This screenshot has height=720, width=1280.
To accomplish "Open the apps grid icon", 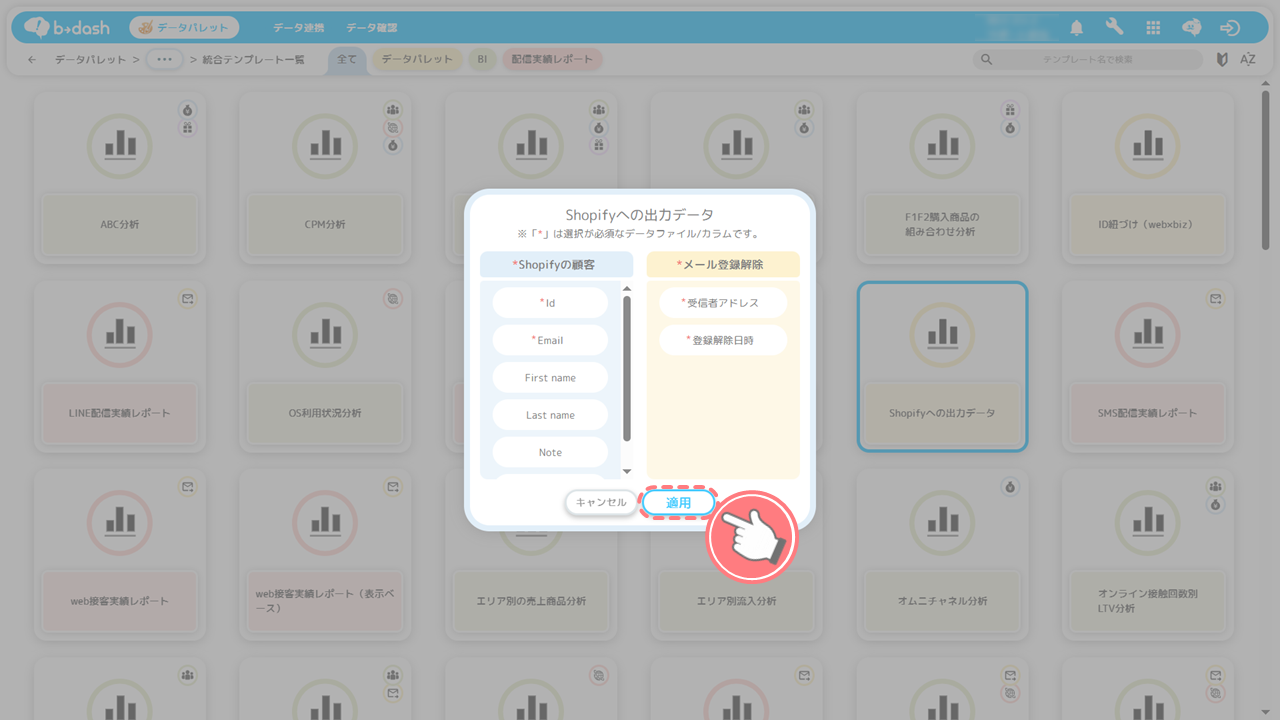I will click(1153, 28).
